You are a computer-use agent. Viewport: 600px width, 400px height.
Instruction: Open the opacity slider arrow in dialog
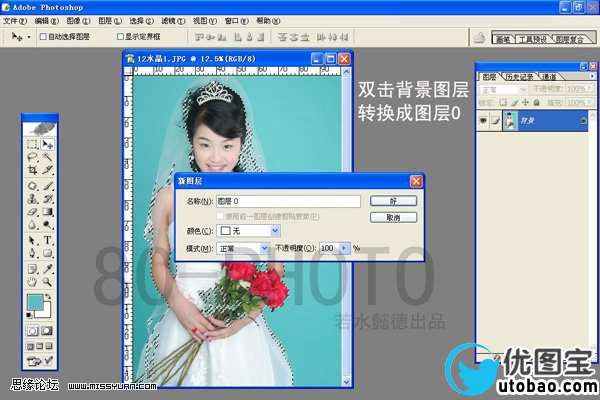pos(344,248)
